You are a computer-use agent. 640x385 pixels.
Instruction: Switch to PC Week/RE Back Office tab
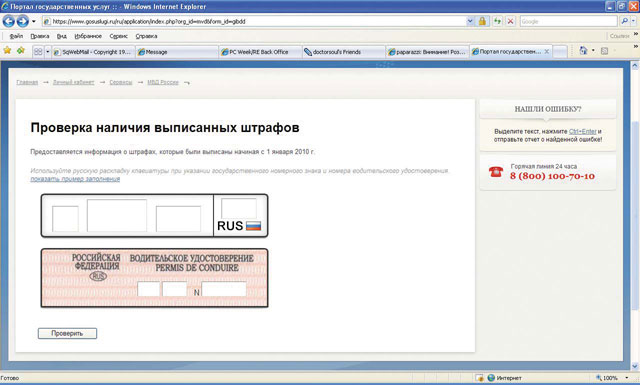tap(260, 52)
